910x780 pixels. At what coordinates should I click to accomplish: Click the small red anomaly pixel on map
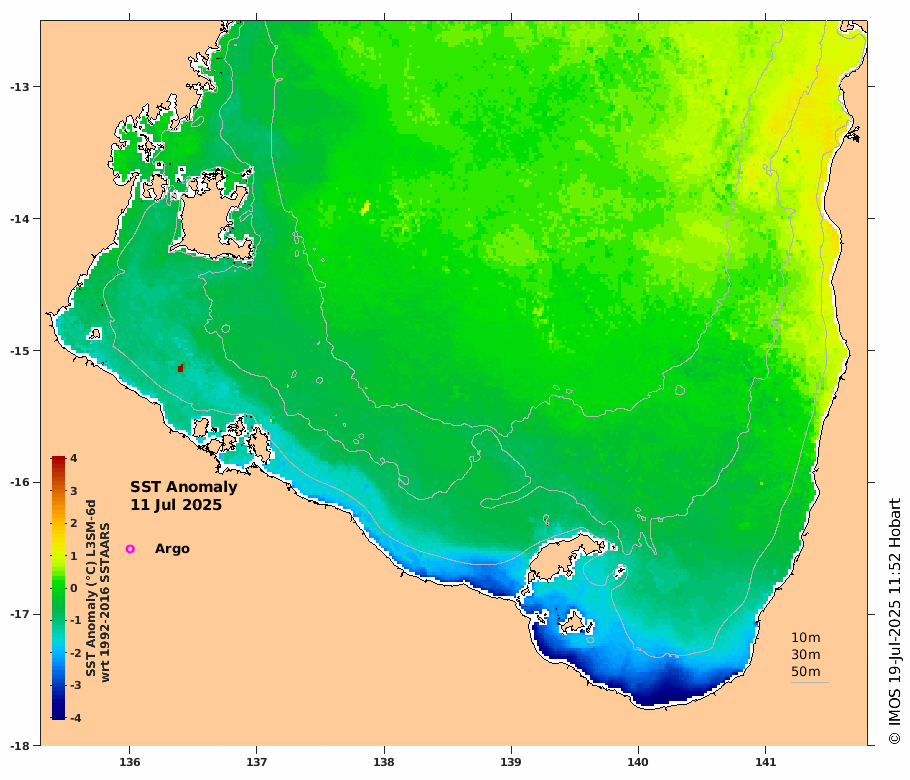pyautogui.click(x=180, y=368)
